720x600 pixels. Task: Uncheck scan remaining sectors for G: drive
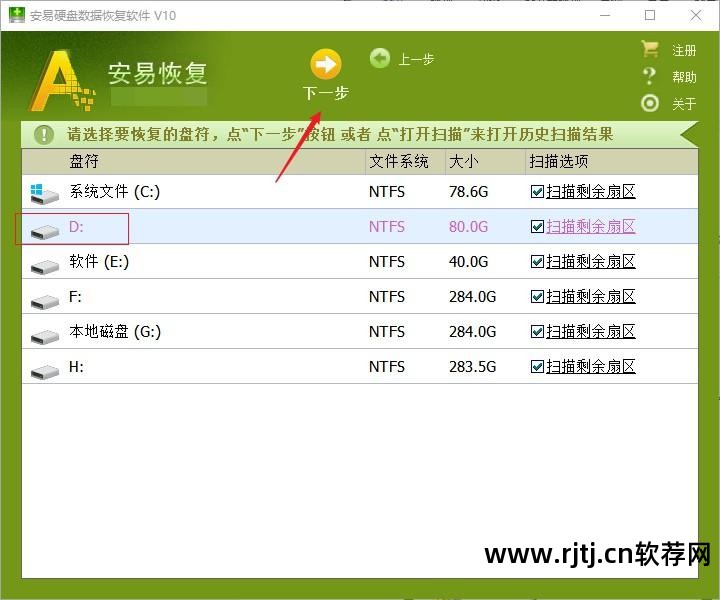click(537, 331)
